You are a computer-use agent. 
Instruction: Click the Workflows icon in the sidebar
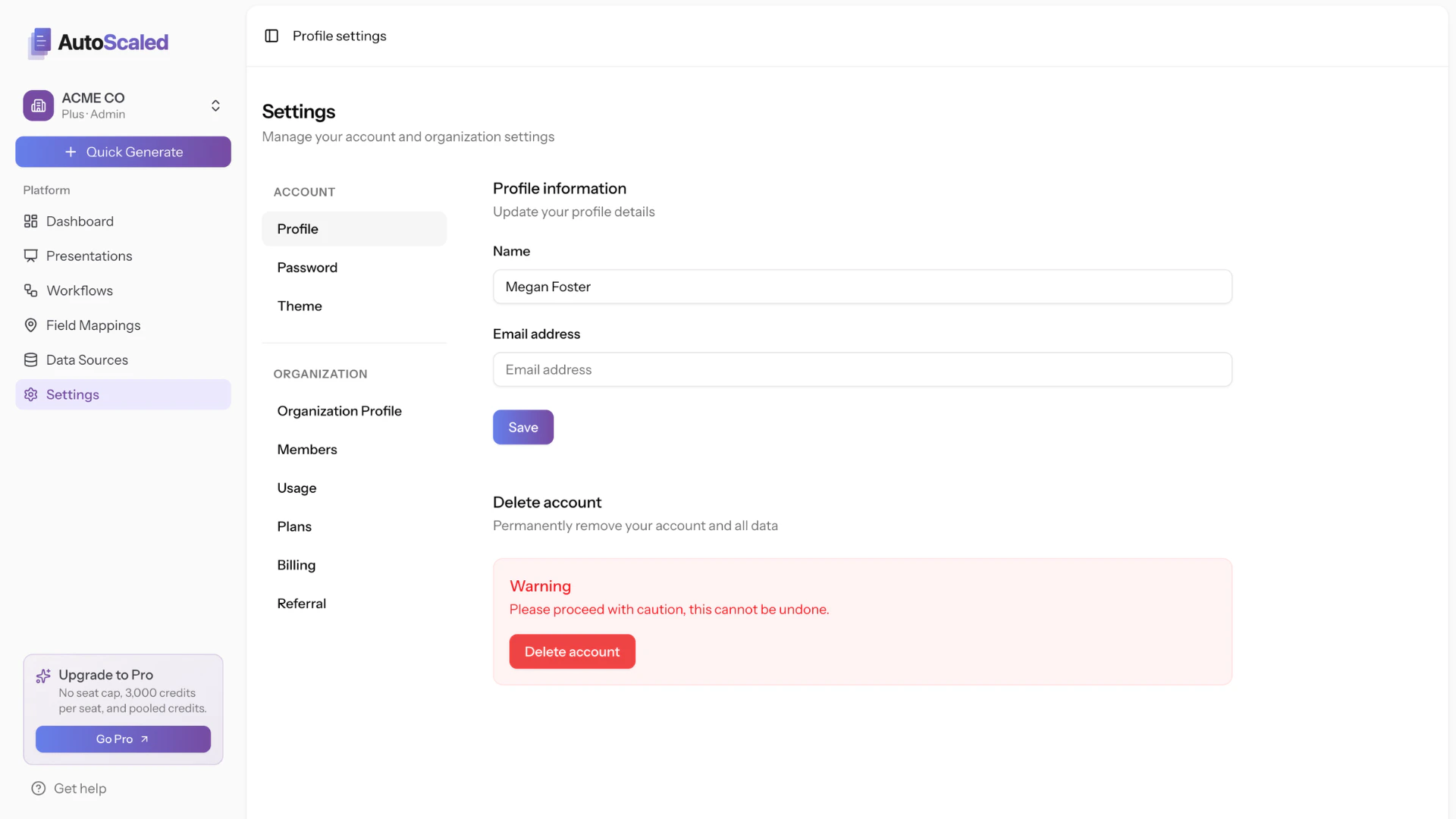click(x=30, y=290)
